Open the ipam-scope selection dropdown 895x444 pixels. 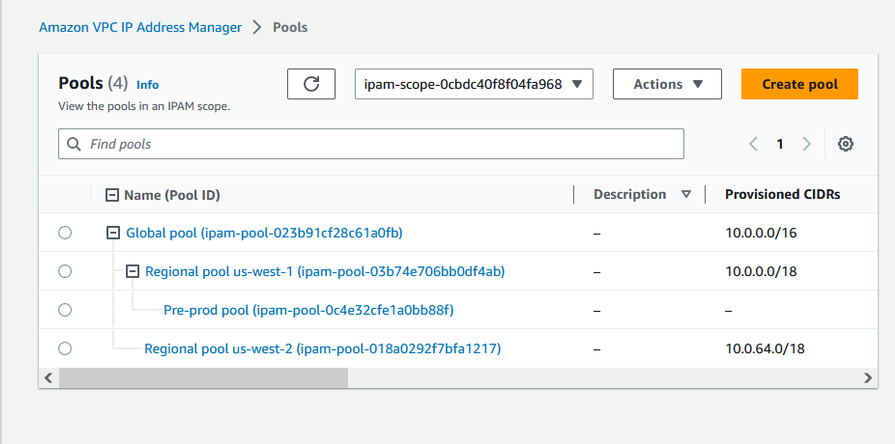pos(474,84)
